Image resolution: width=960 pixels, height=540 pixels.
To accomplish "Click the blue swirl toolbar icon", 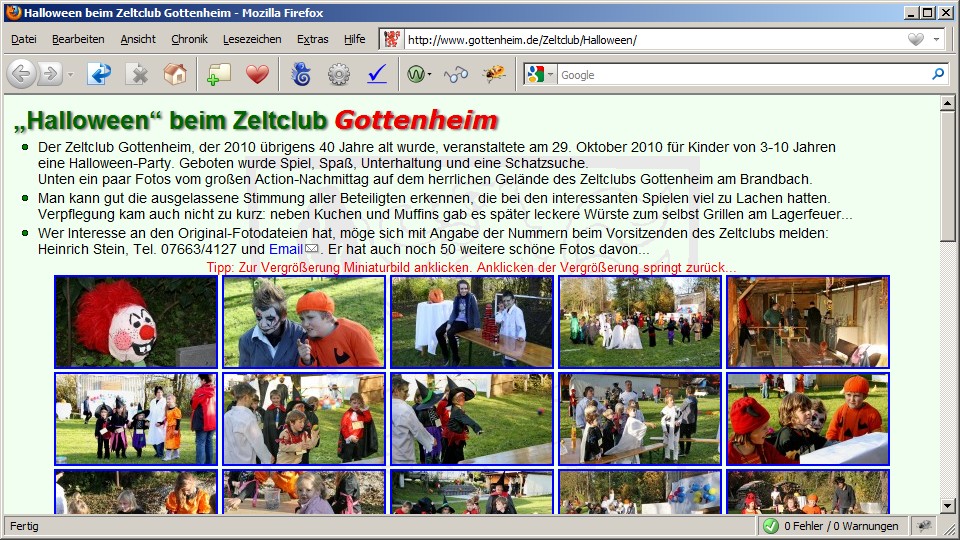I will tap(300, 74).
